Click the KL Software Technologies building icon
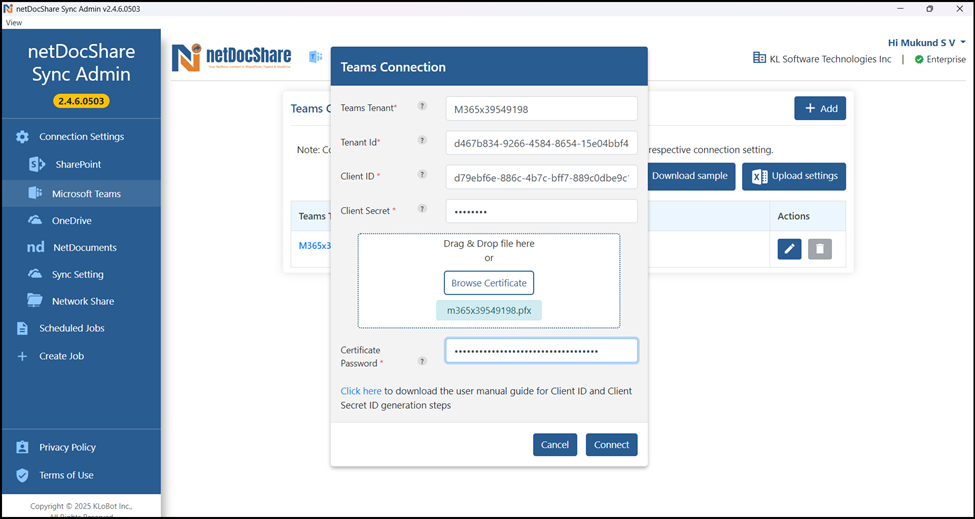 (759, 58)
